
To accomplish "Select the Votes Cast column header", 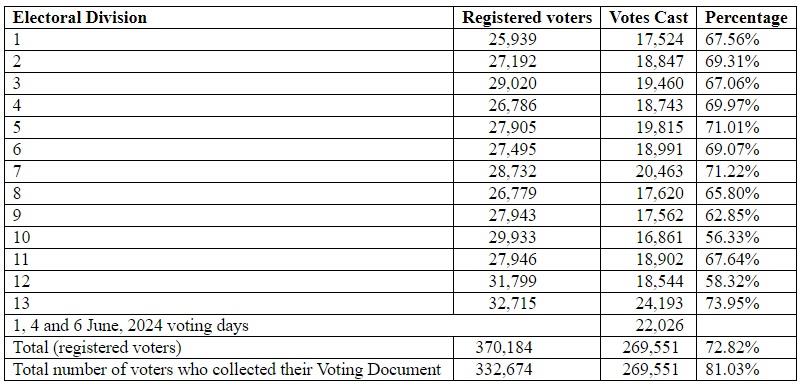I will tap(648, 18).
